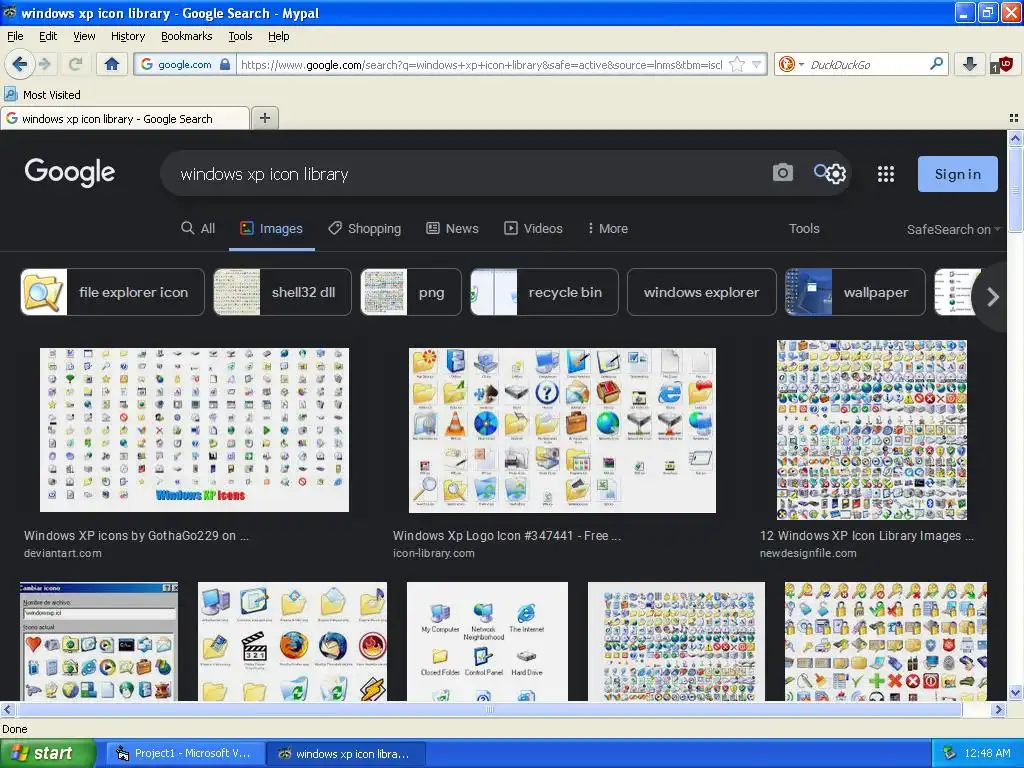Open the Help menu
Viewport: 1024px width, 768px height.
278,36
